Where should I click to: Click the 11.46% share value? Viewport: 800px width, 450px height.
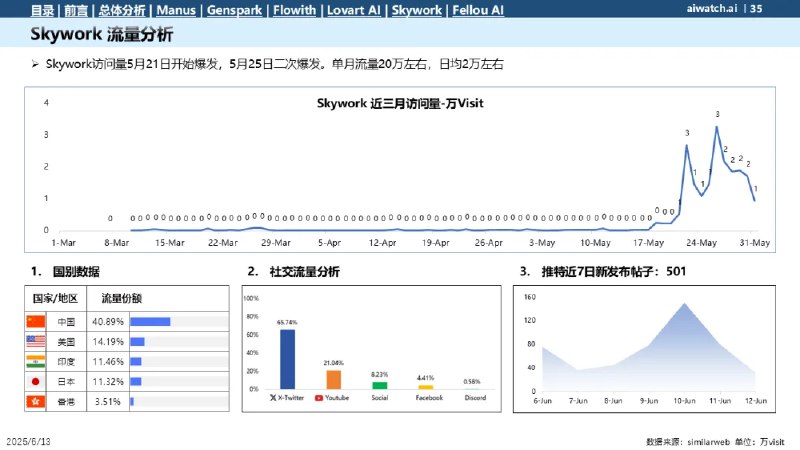[108, 362]
